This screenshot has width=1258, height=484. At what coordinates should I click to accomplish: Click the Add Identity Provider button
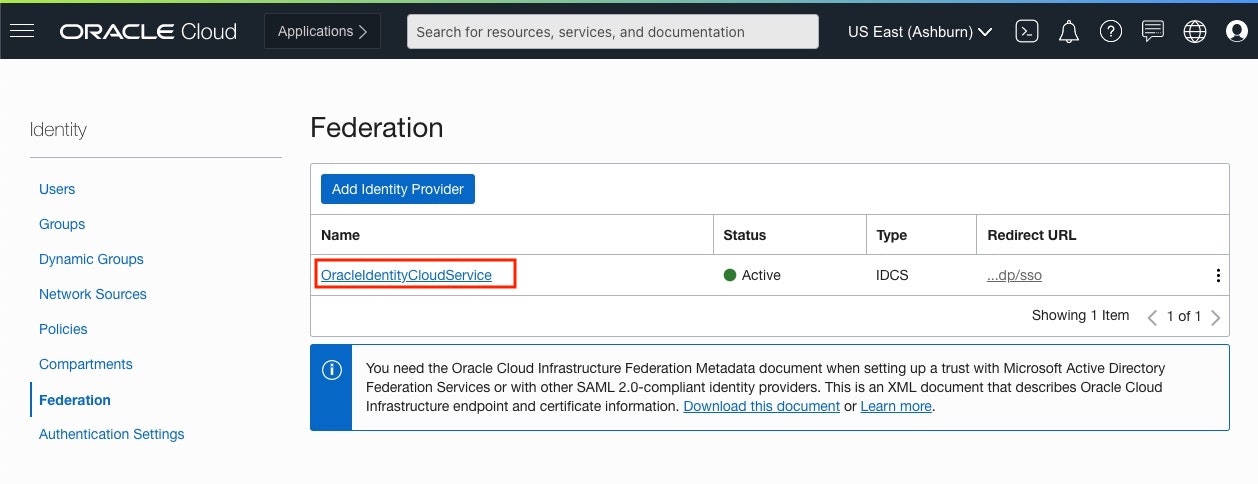(397, 189)
